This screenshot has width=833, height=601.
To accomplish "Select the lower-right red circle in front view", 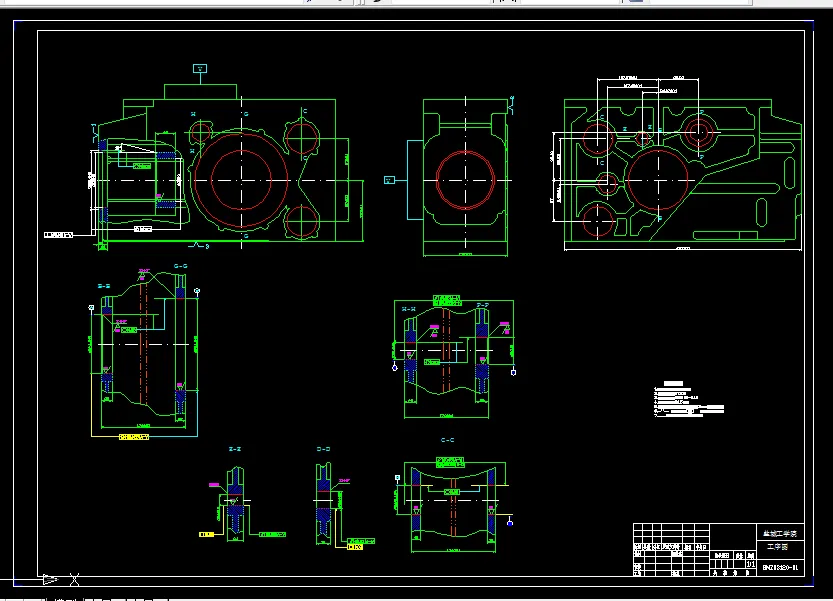I will pos(301,222).
